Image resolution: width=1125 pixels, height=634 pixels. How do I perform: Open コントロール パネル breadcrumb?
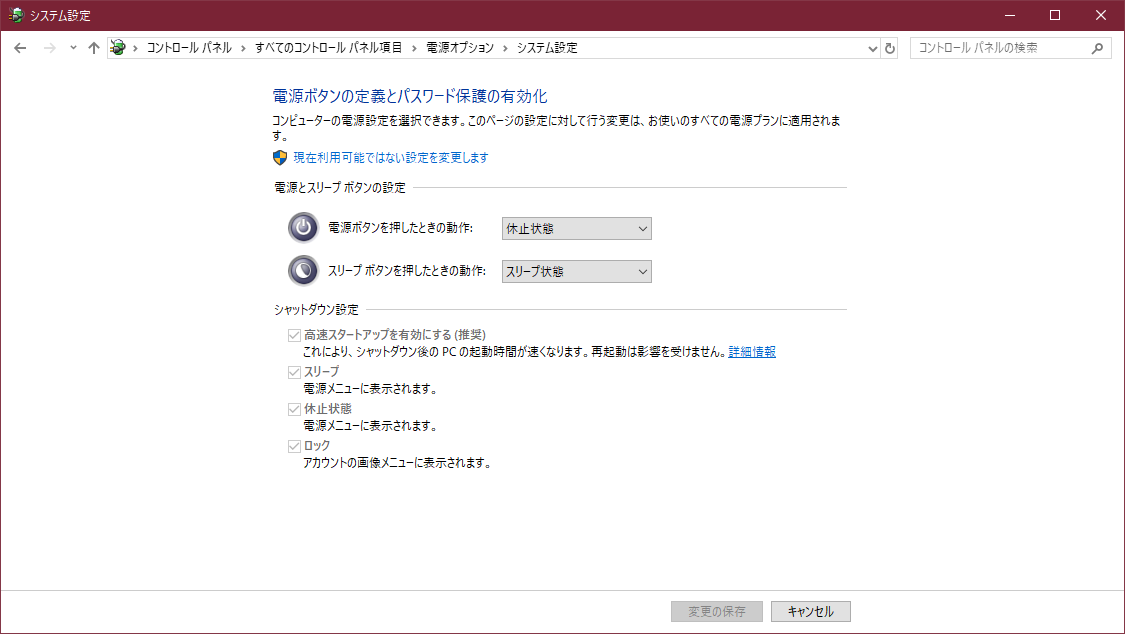189,48
